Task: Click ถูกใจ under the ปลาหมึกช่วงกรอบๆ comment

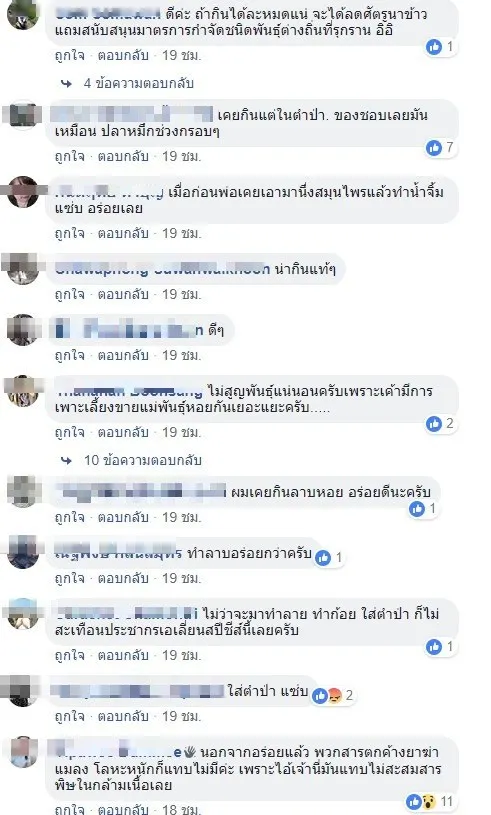Action: [x=70, y=156]
